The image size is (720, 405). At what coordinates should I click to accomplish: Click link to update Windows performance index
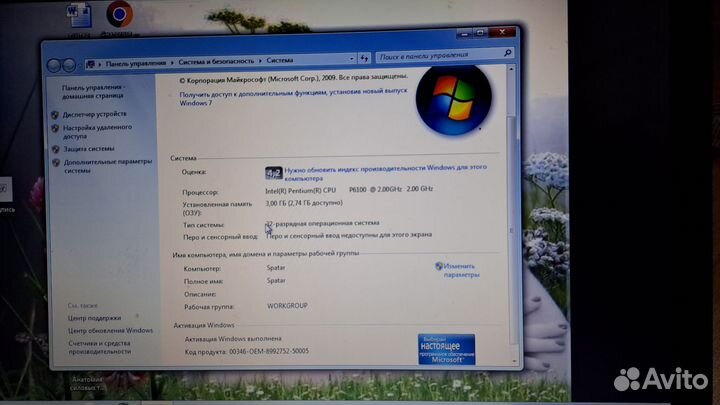(x=386, y=172)
